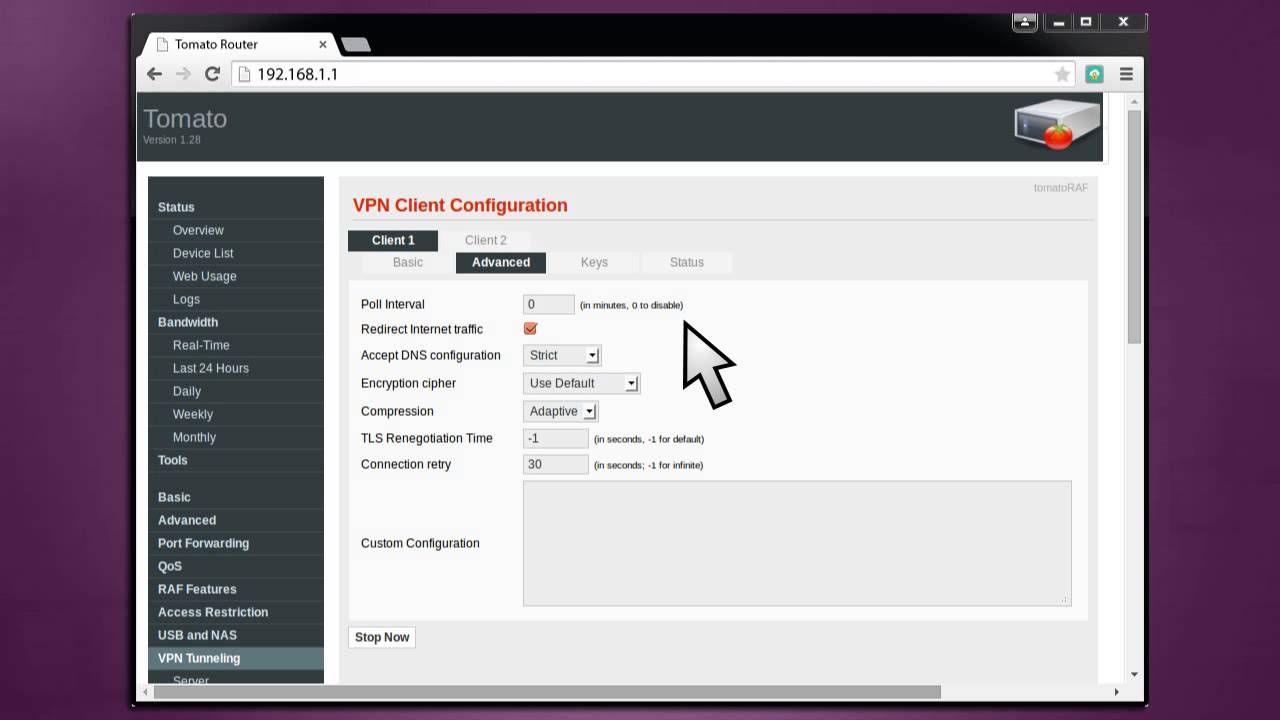
Task: Open the VPN Status tab
Action: (687, 262)
